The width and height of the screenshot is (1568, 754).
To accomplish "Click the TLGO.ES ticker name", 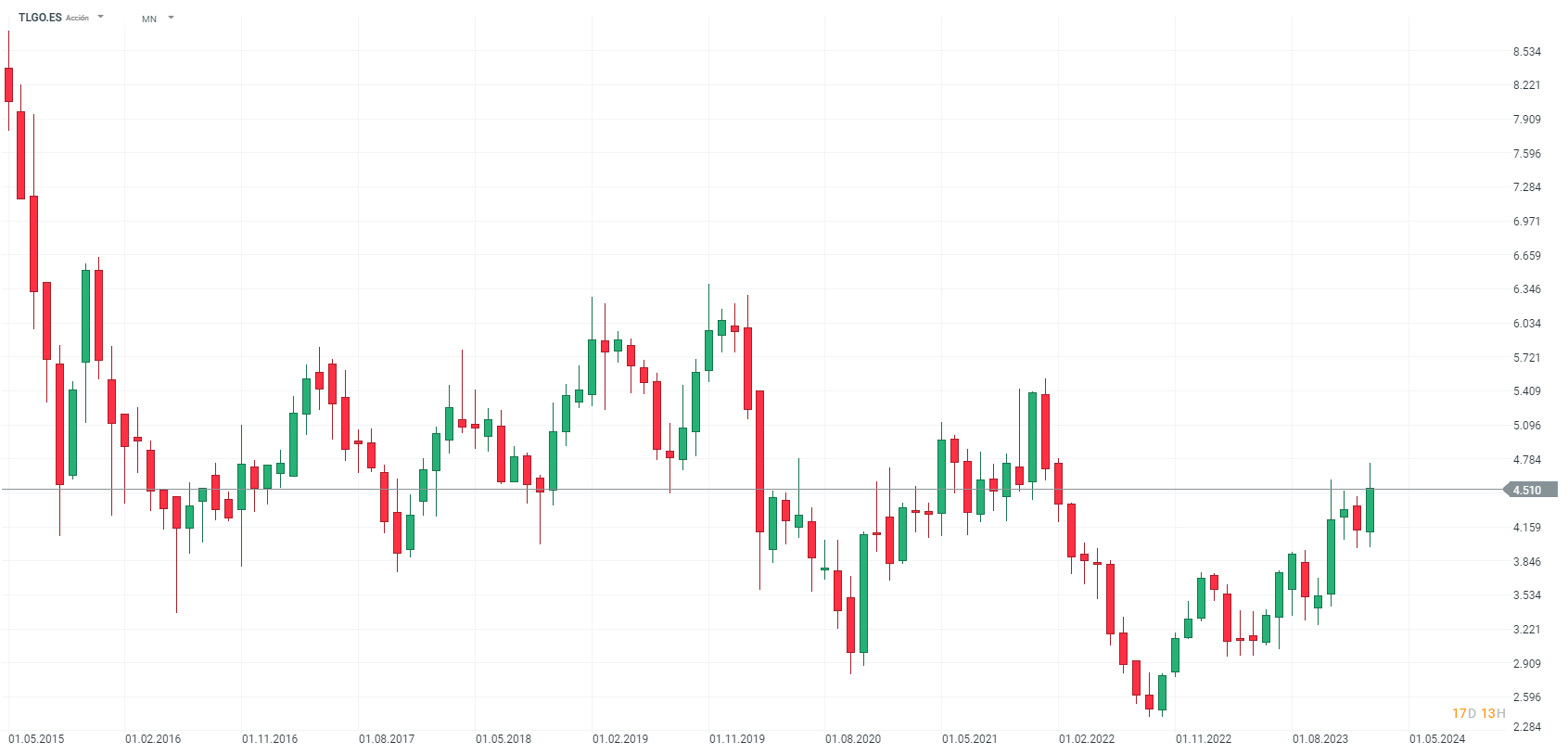I will coord(40,18).
